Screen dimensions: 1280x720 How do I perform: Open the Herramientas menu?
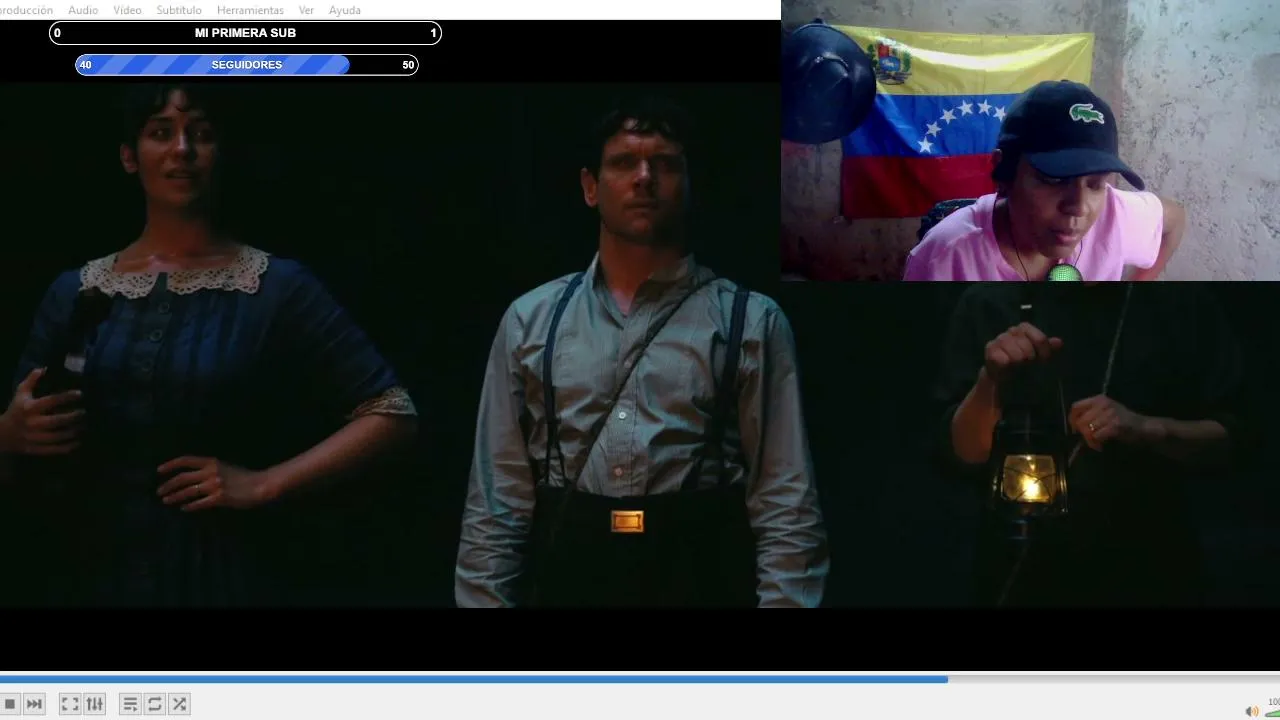(x=250, y=10)
